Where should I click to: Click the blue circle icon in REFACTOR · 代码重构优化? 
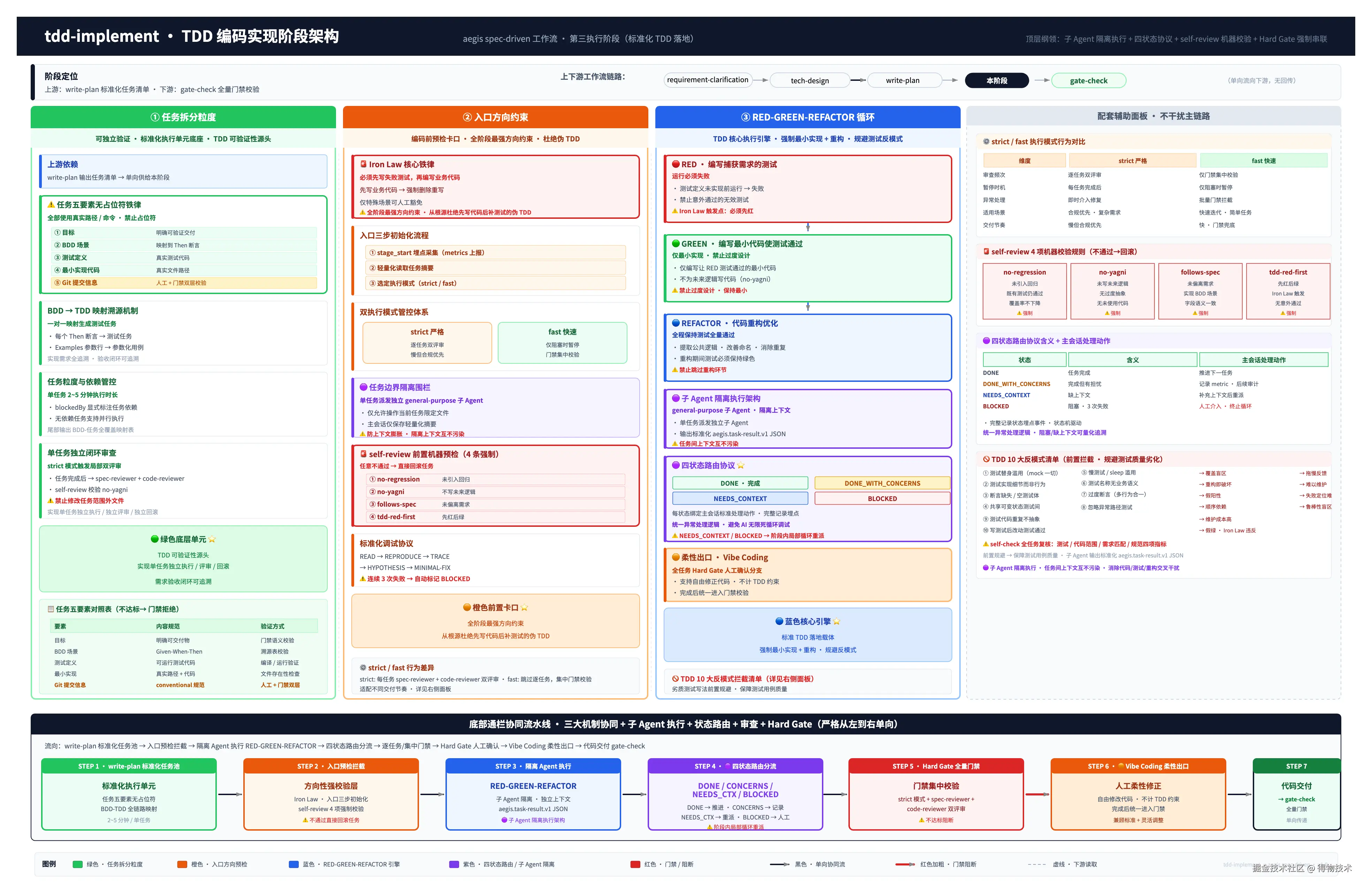pos(676,323)
